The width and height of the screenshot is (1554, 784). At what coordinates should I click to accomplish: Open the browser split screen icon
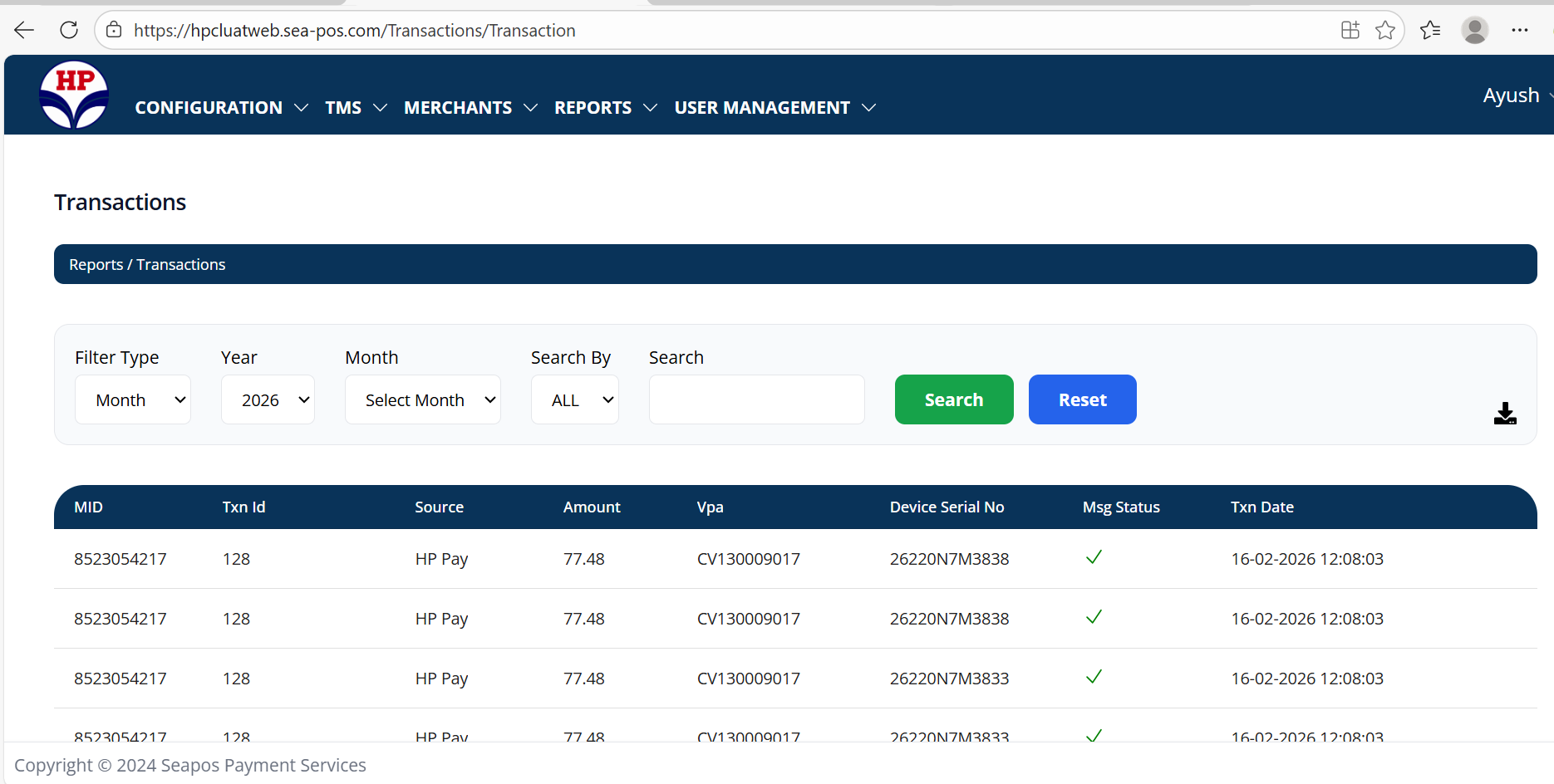tap(1350, 31)
